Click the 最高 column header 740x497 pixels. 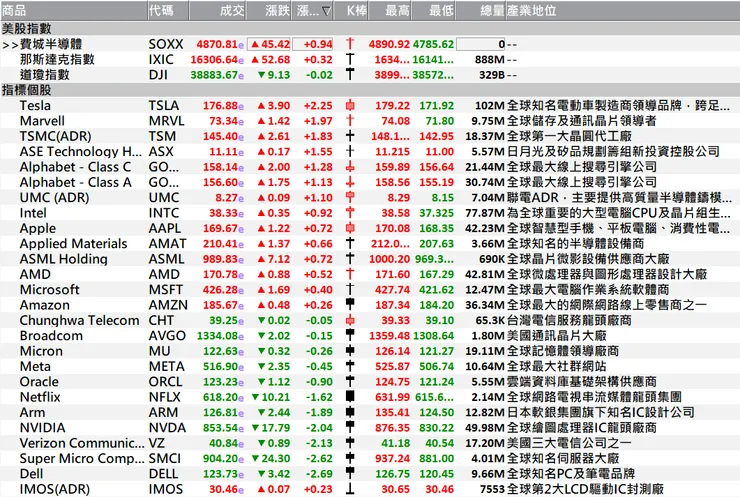pyautogui.click(x=390, y=10)
